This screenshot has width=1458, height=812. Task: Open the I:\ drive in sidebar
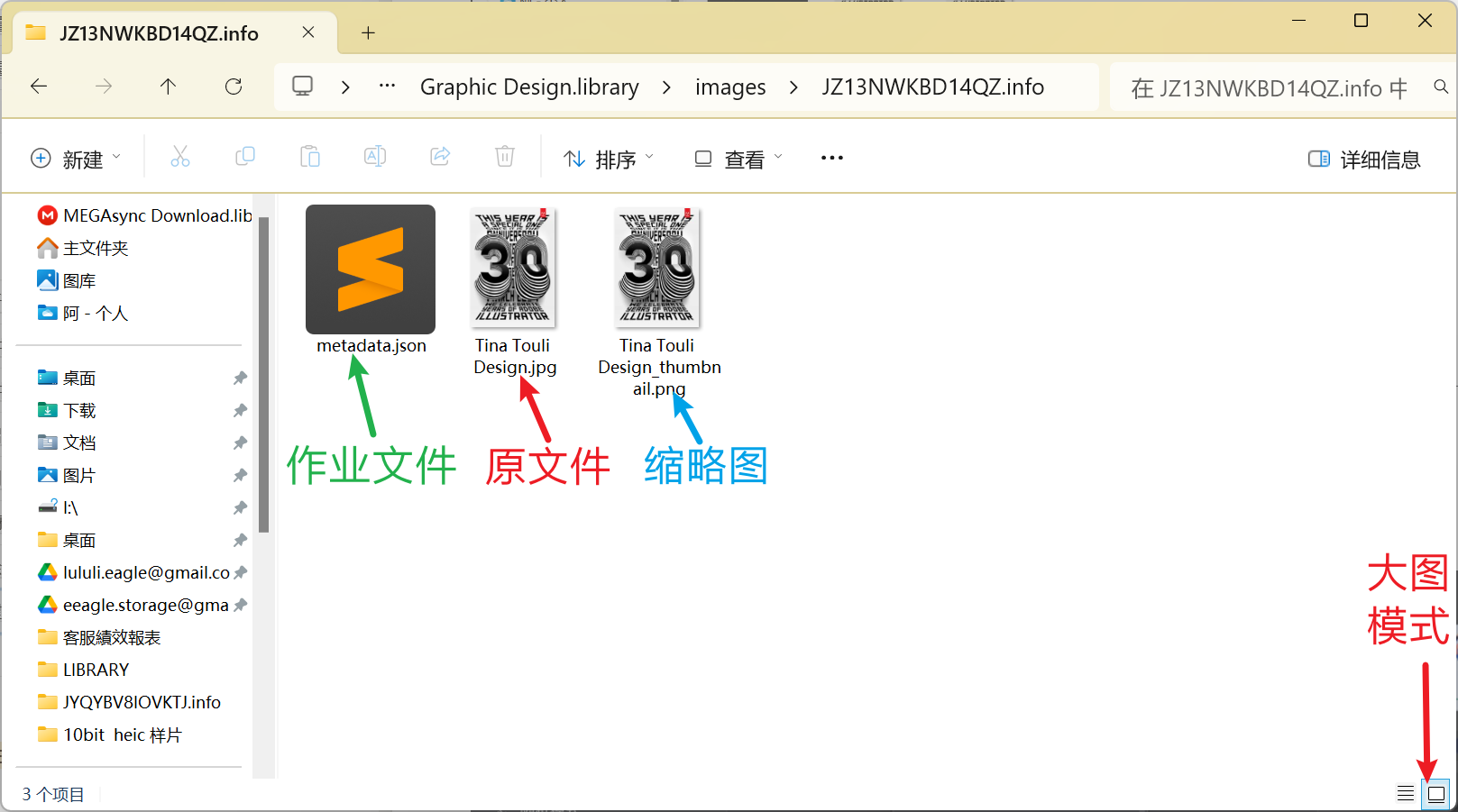58,507
